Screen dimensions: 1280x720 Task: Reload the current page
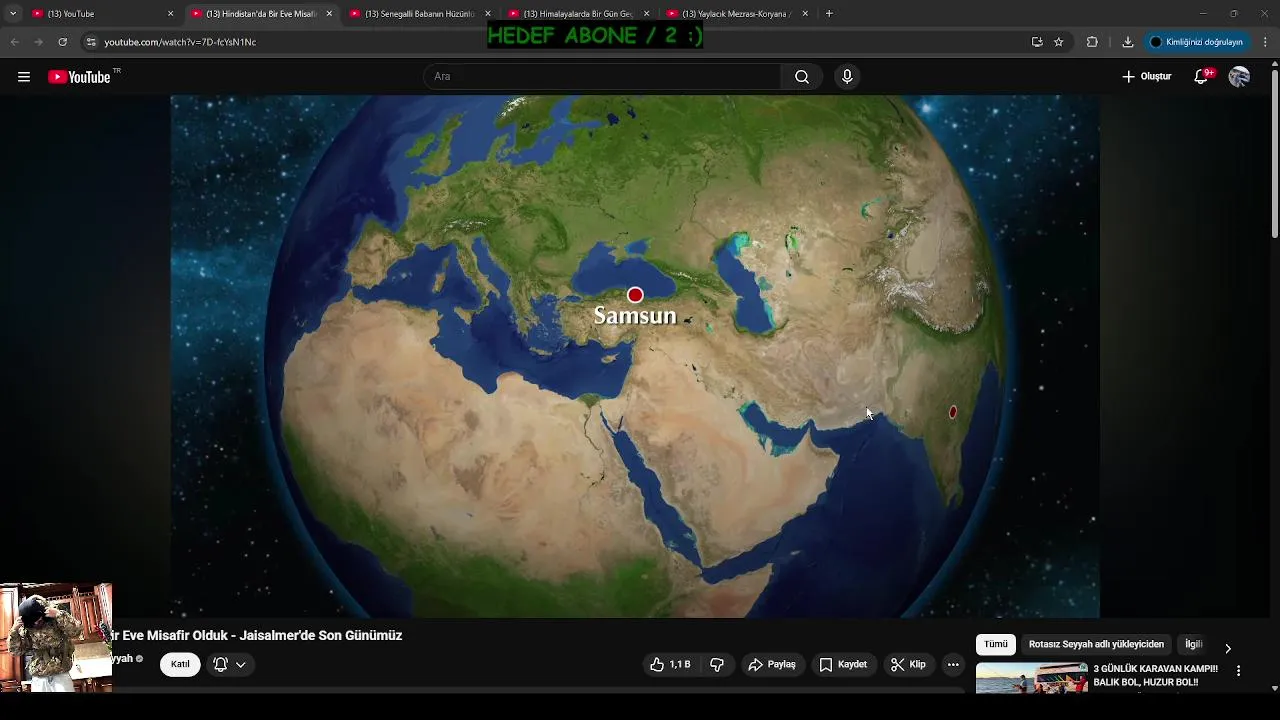tap(62, 42)
